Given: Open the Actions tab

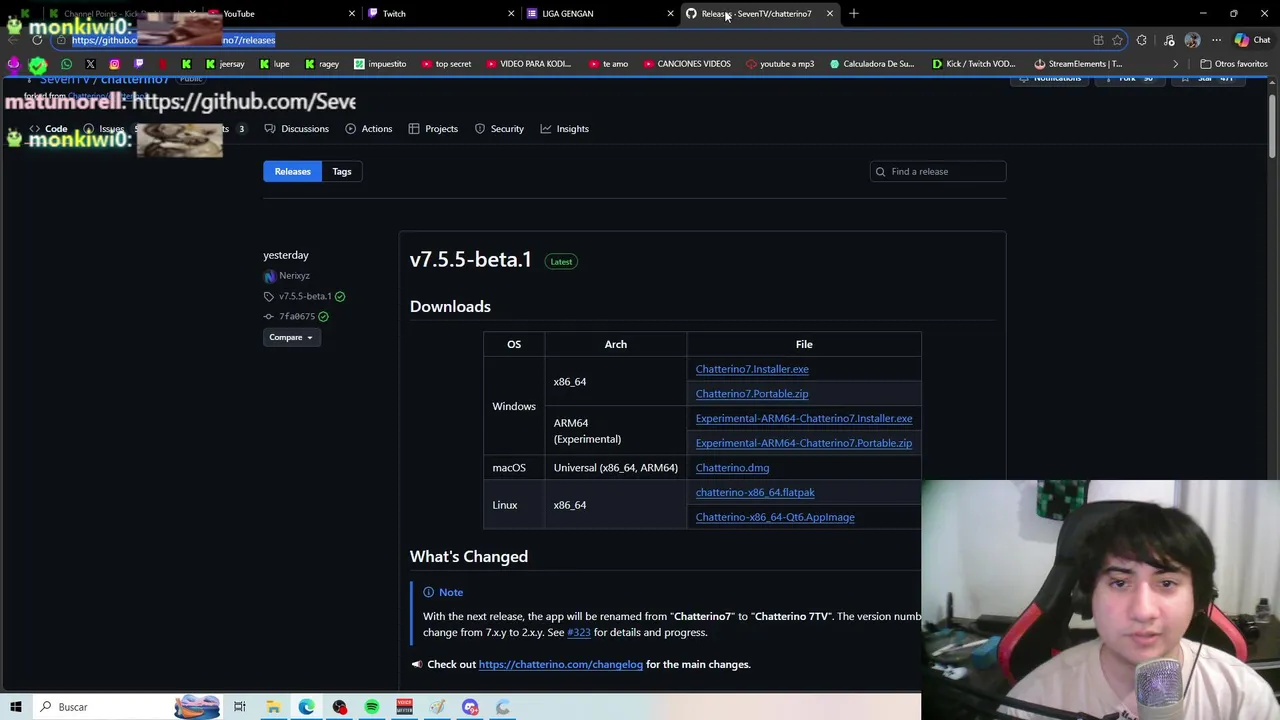Looking at the screenshot, I should [x=368, y=129].
